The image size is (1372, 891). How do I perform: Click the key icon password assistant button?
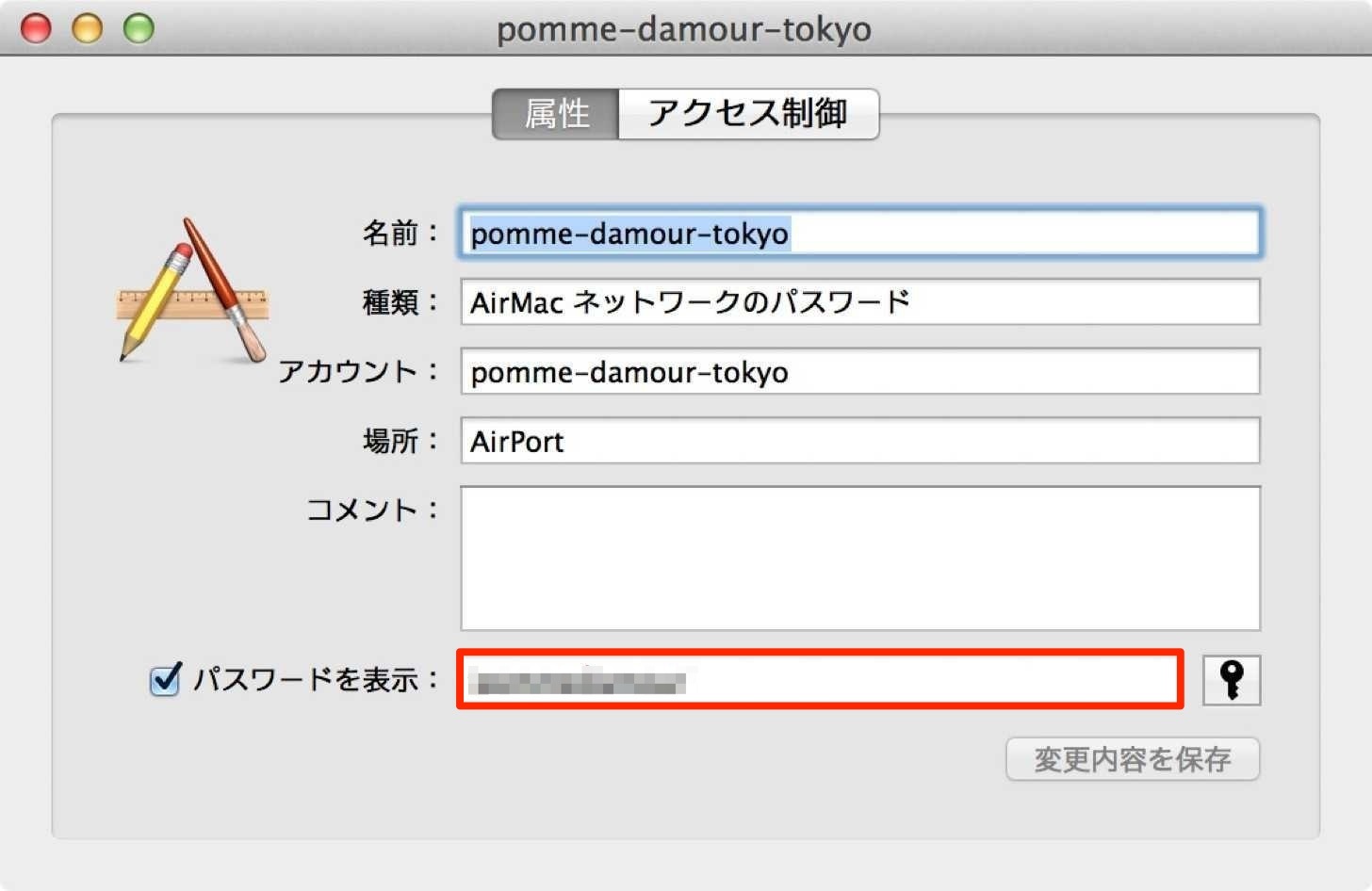coord(1232,680)
